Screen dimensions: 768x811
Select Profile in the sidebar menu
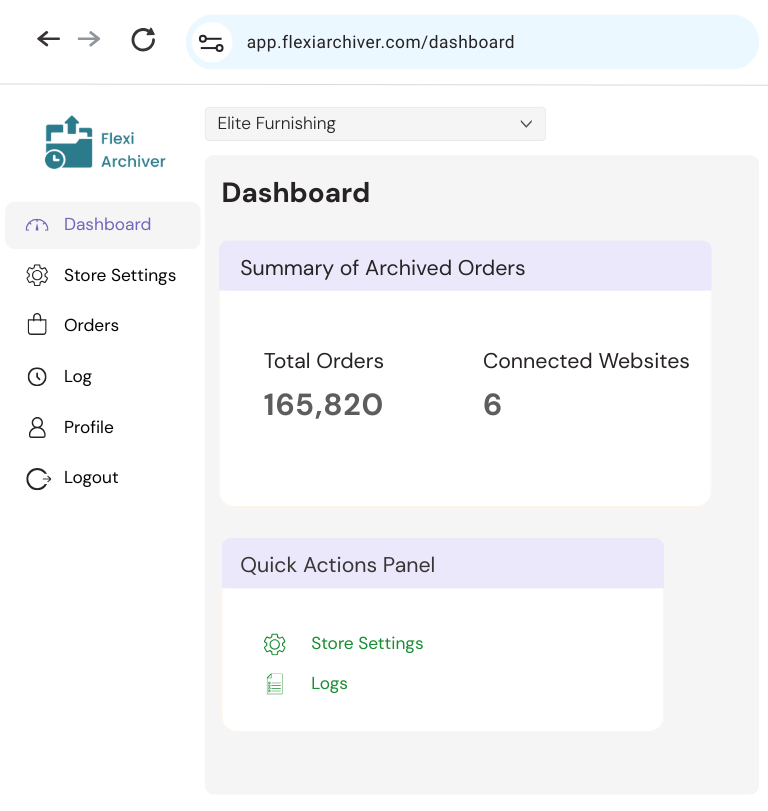coord(88,427)
